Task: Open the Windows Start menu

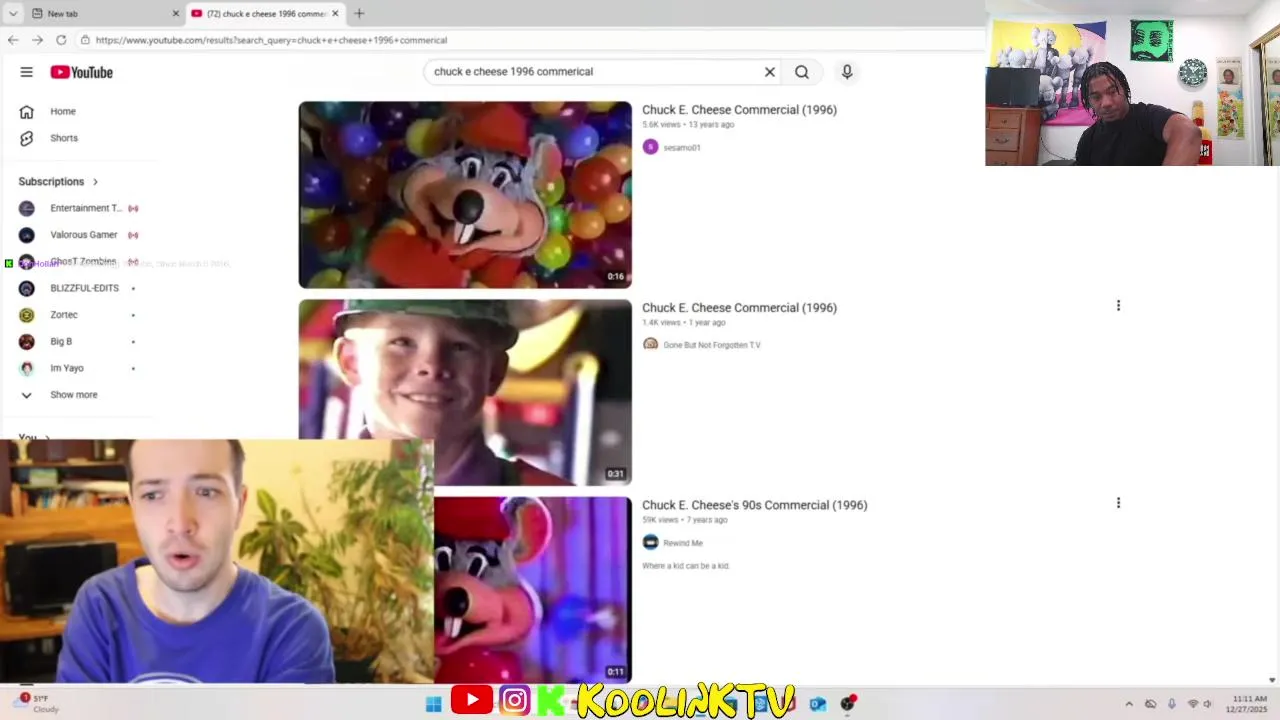Action: click(433, 704)
